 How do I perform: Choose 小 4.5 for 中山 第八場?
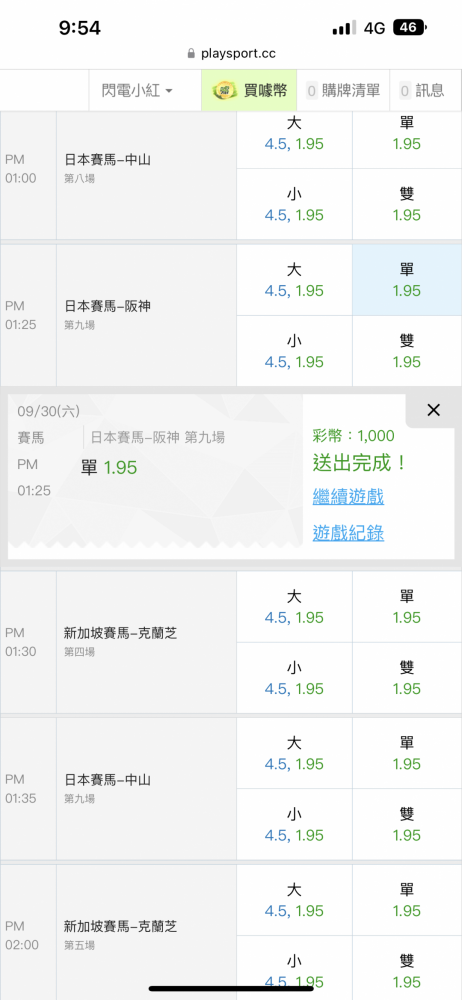294,204
